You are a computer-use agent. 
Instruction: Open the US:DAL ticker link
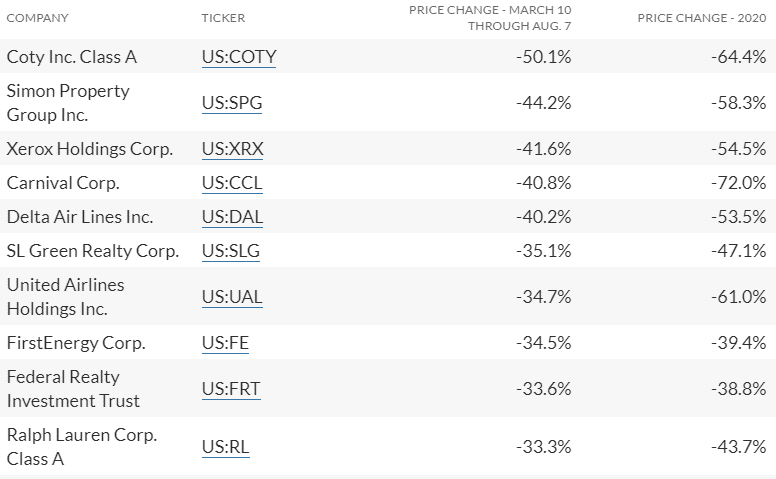coord(232,217)
